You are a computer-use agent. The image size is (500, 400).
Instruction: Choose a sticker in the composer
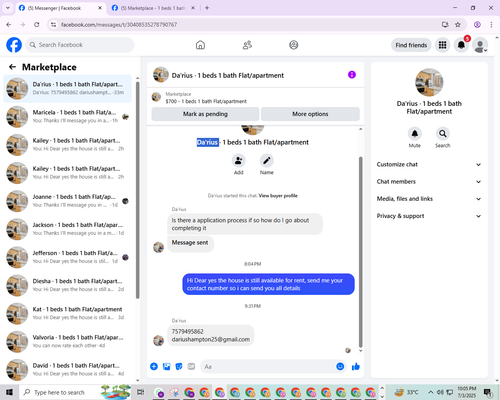(179, 367)
